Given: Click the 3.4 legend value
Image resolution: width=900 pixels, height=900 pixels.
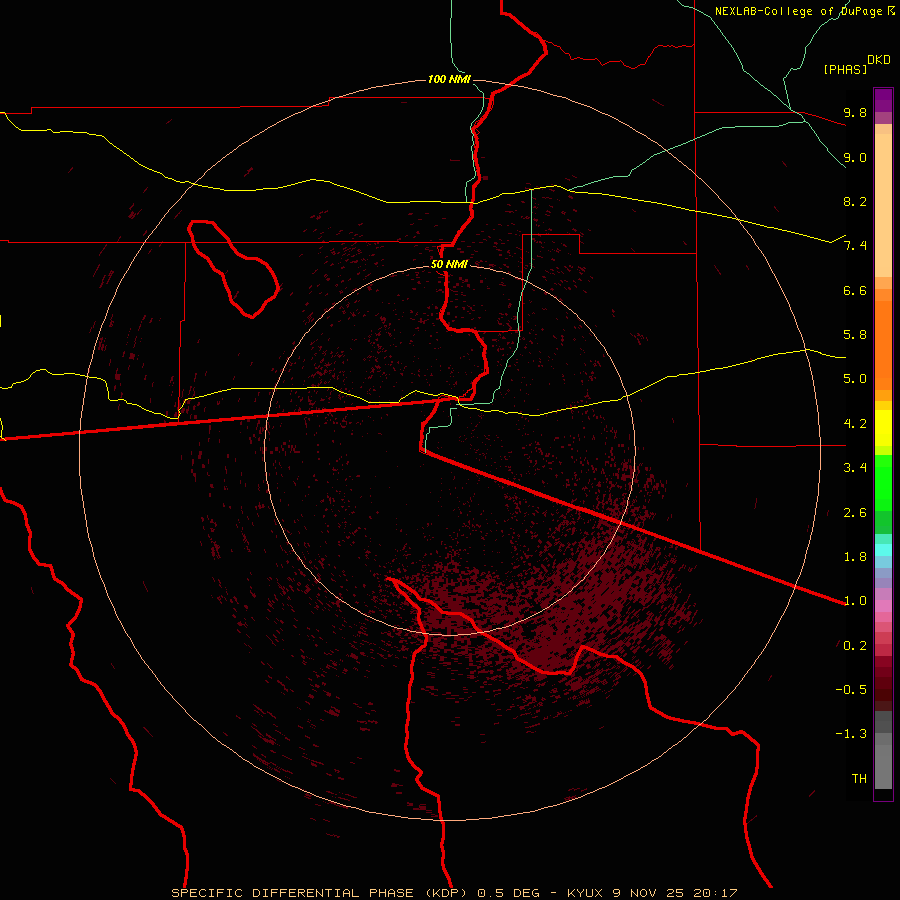Looking at the screenshot, I should 855,468.
